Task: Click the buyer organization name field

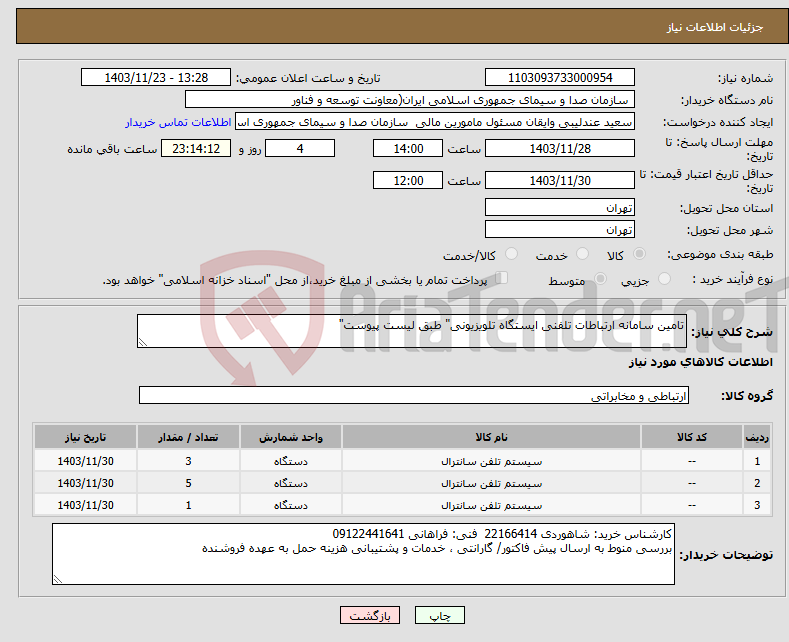Action: [410, 100]
